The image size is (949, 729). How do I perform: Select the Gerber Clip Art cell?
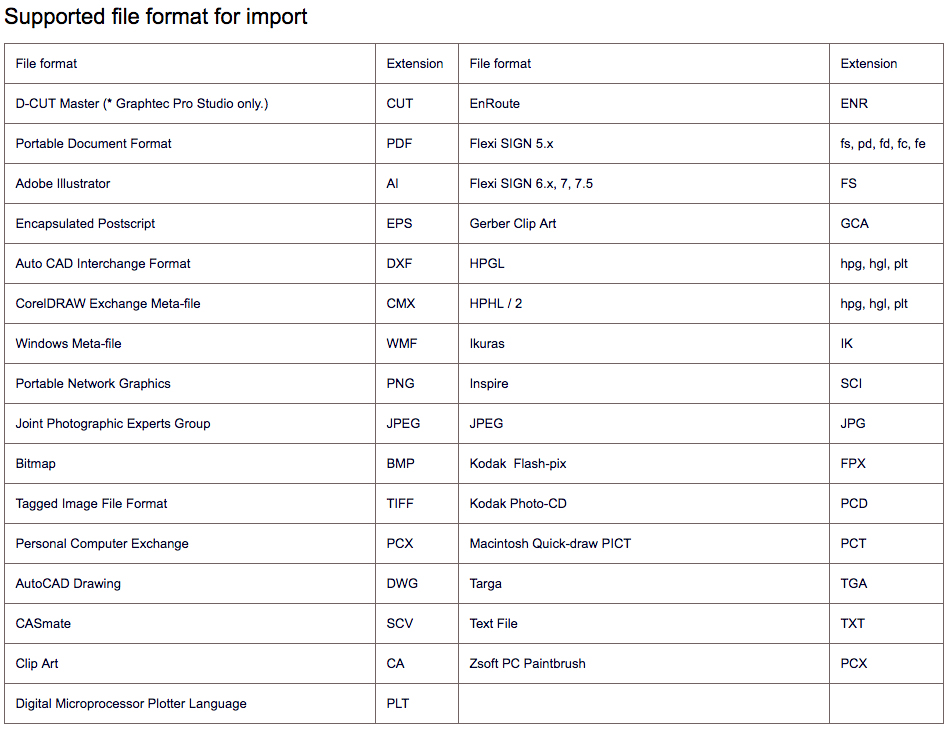[513, 224]
